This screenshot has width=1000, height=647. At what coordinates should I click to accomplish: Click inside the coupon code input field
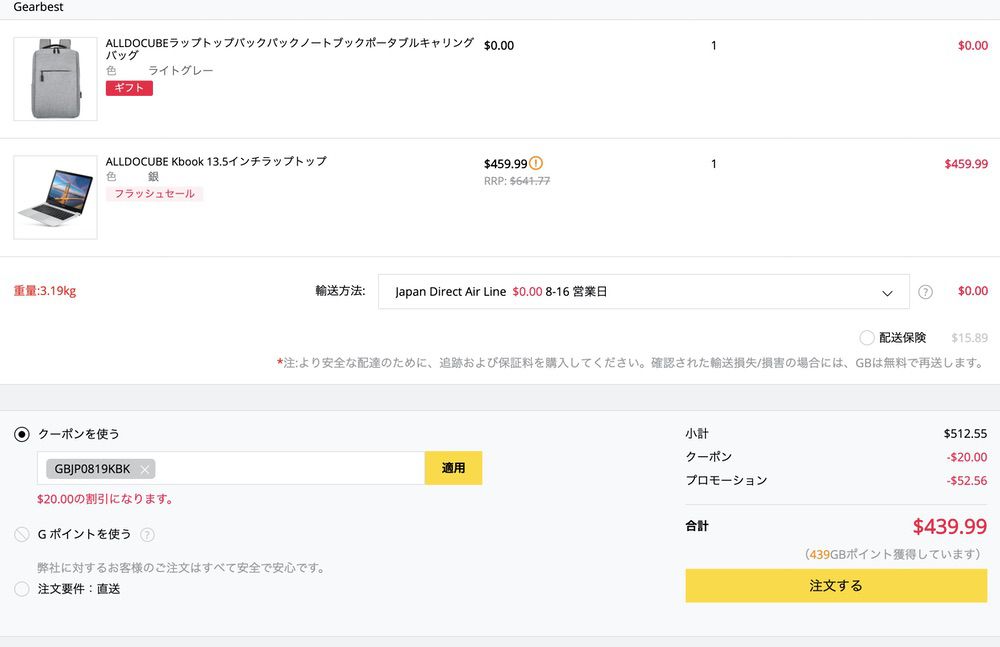click(290, 468)
